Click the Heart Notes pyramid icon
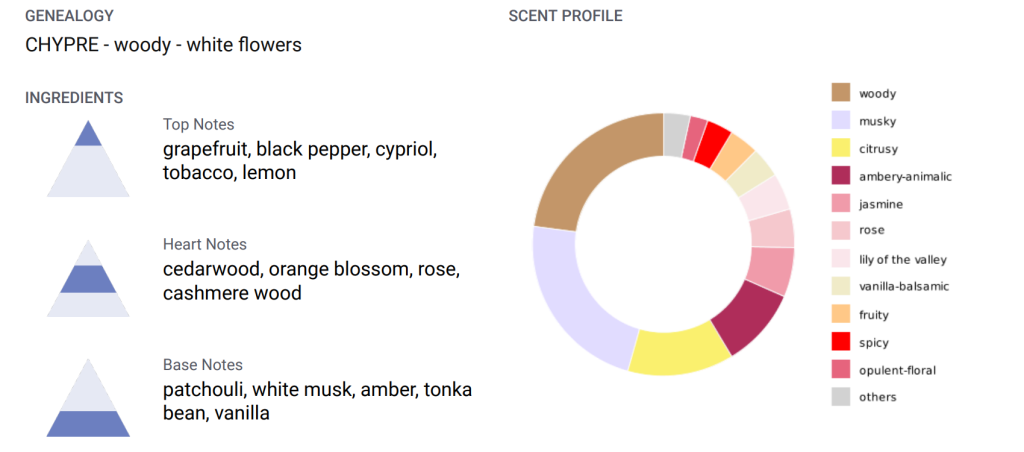Viewport: 1024px width, 452px height. (x=88, y=278)
